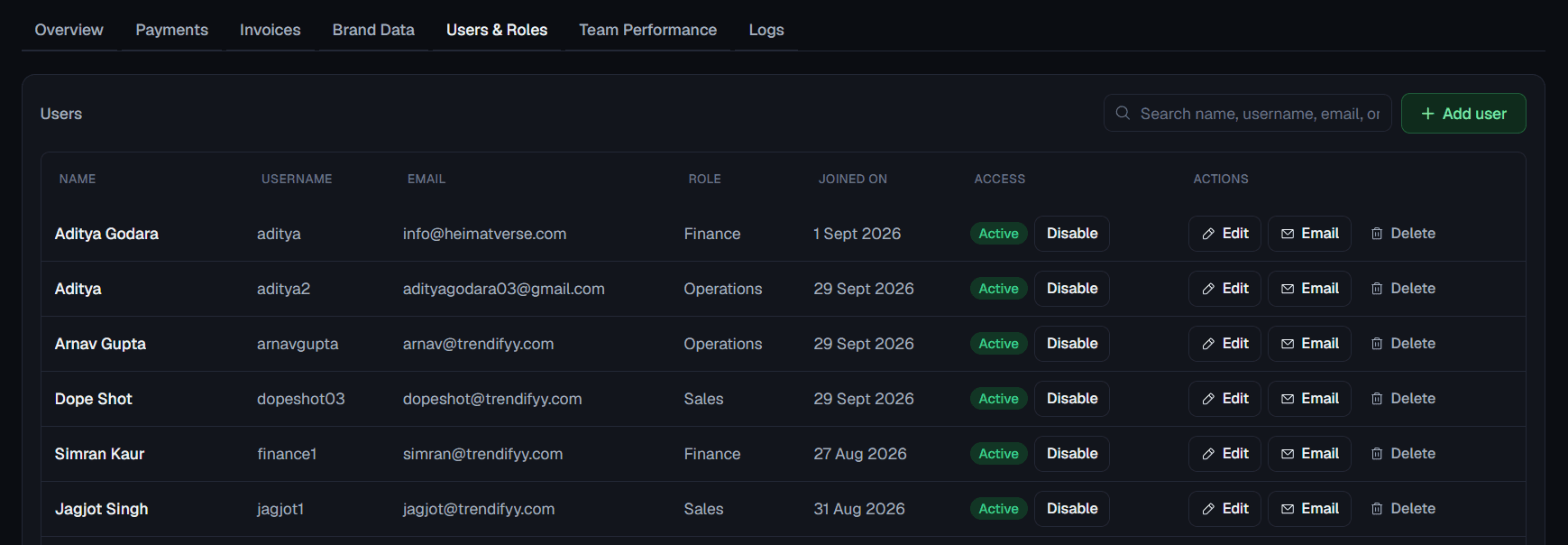Disable access for Dope Shot
The width and height of the screenshot is (1568, 545).
point(1071,399)
